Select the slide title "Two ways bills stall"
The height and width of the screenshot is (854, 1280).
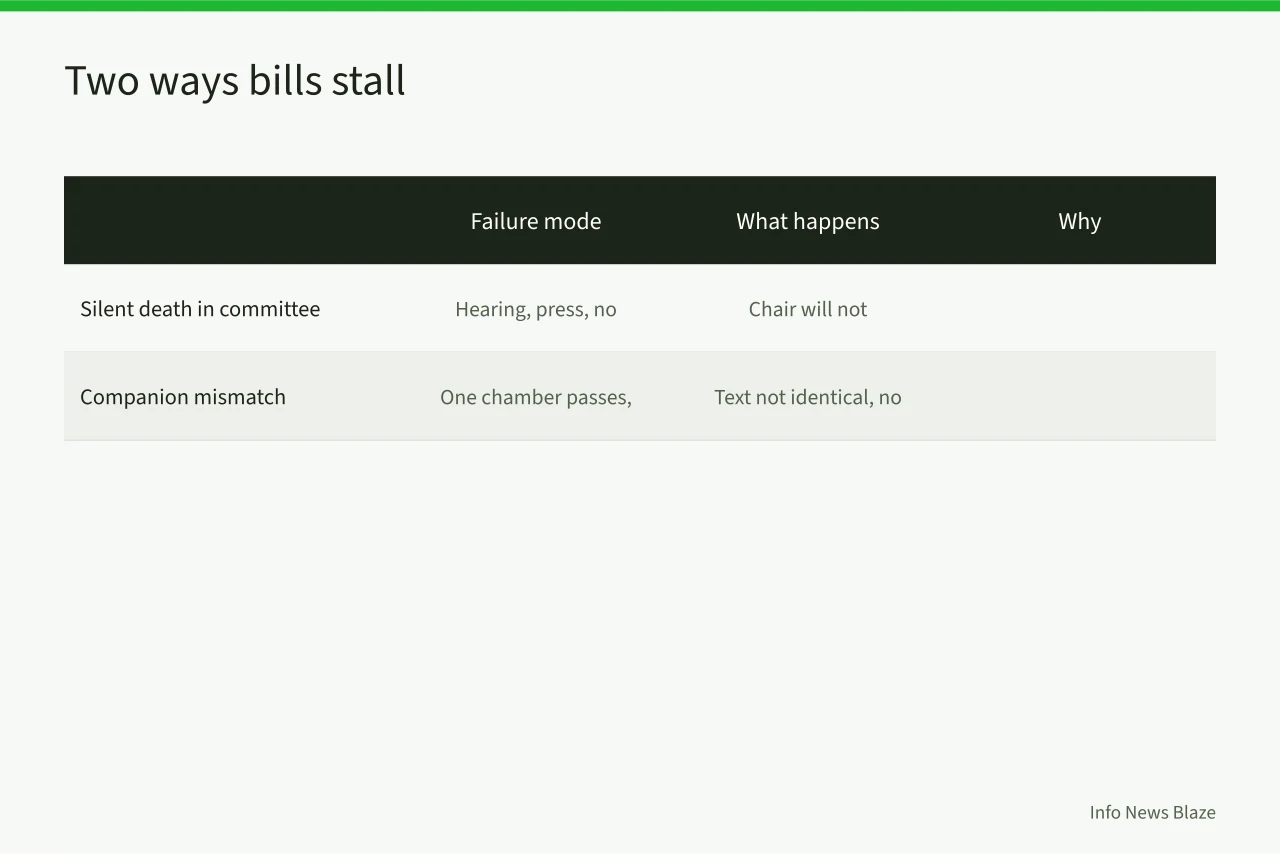click(235, 81)
